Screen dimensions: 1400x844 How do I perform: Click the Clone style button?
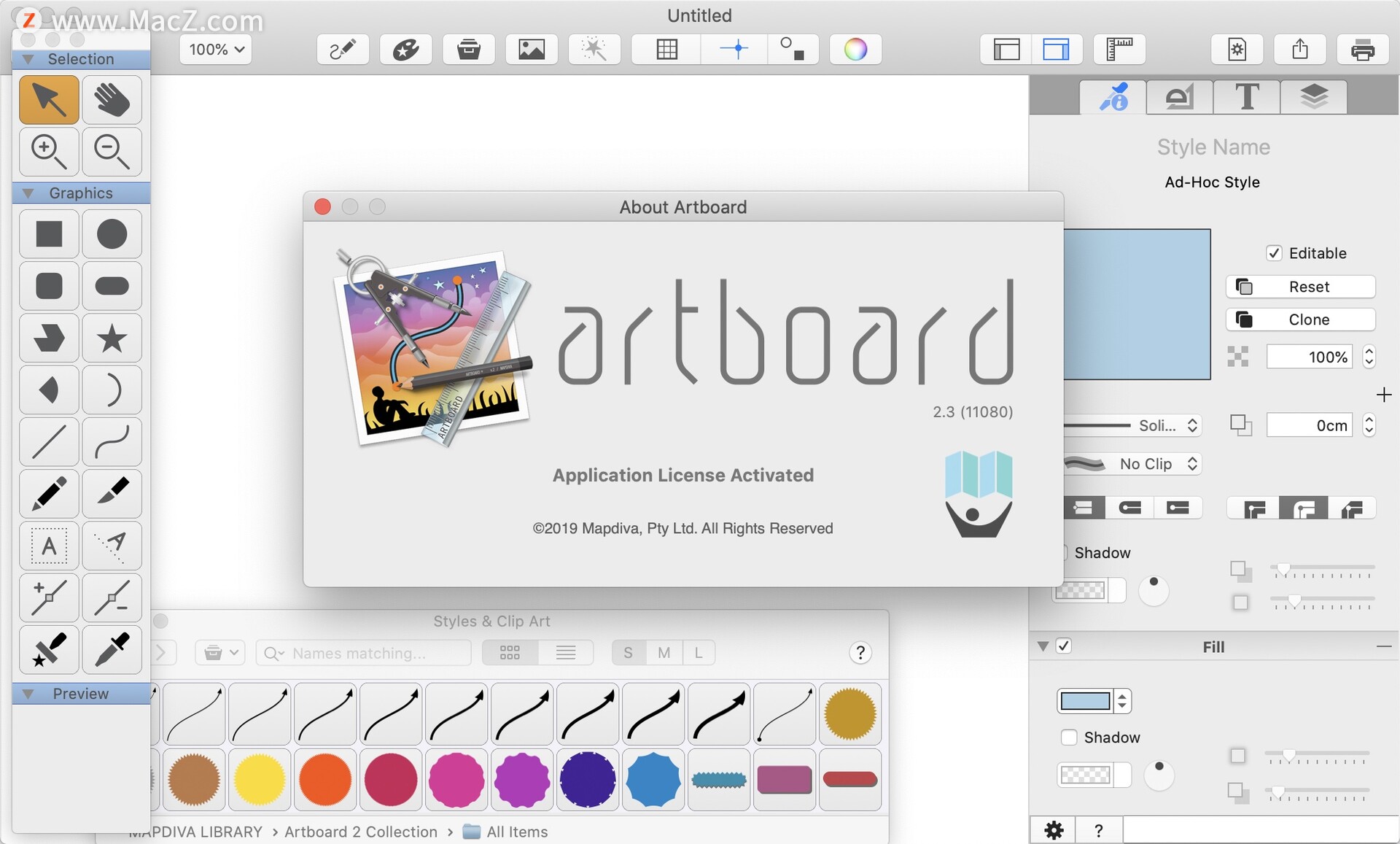(1301, 320)
